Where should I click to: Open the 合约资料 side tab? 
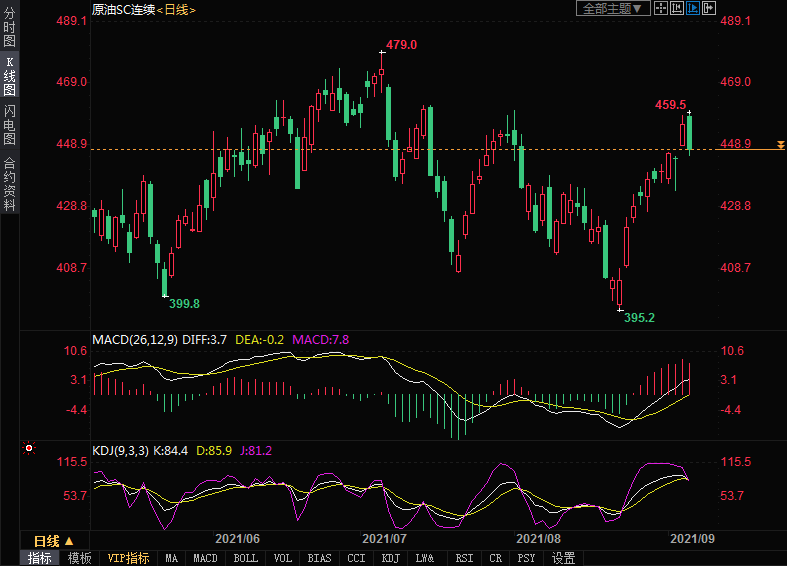9,184
